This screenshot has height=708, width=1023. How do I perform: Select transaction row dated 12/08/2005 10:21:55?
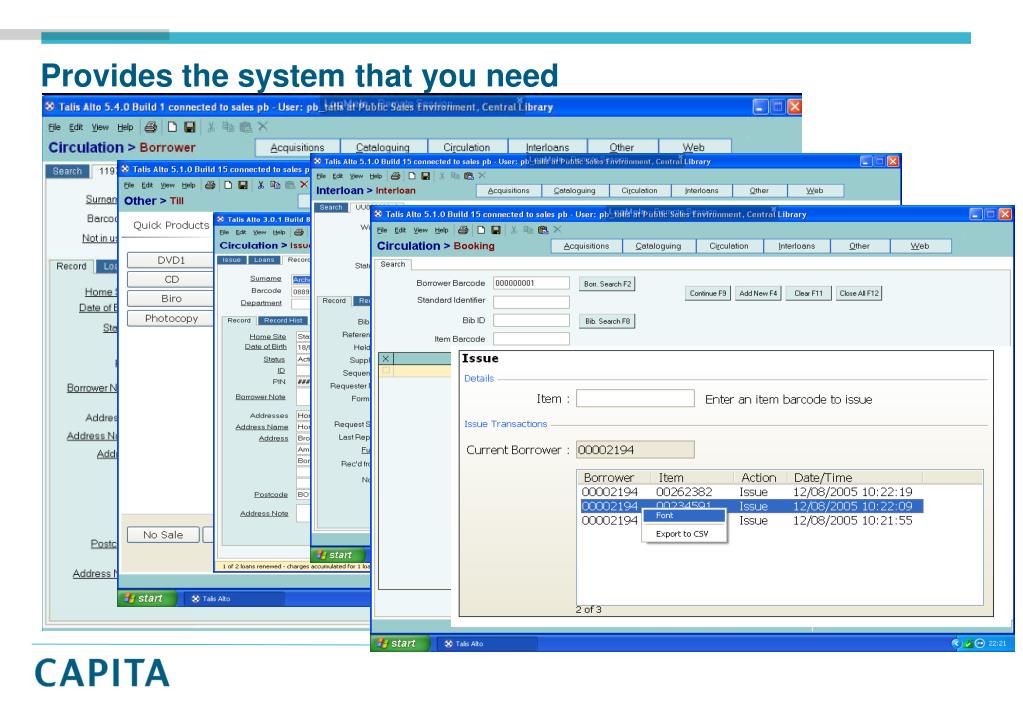[x=750, y=521]
